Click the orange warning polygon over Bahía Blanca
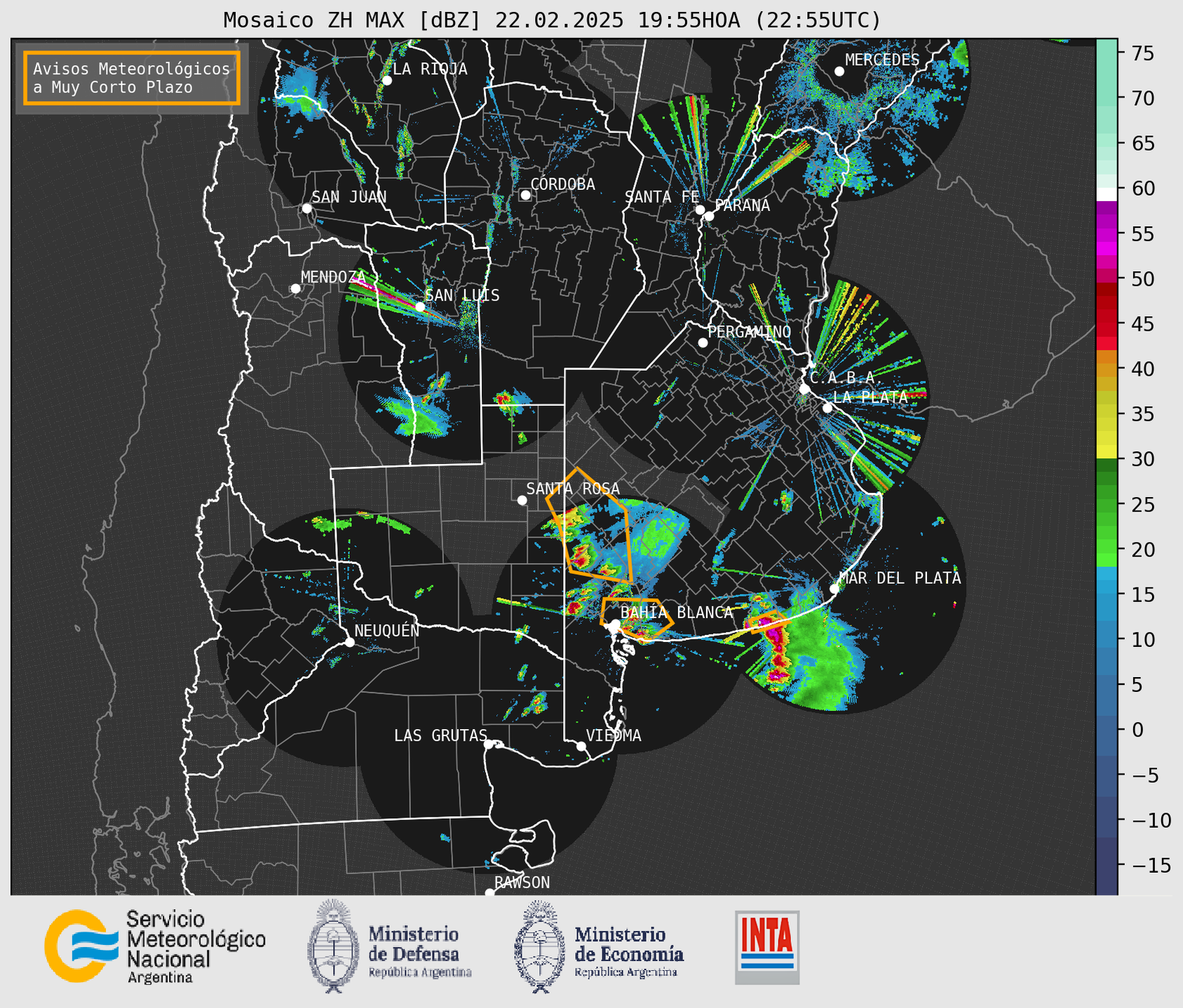This screenshot has height=1008, width=1183. (636, 618)
